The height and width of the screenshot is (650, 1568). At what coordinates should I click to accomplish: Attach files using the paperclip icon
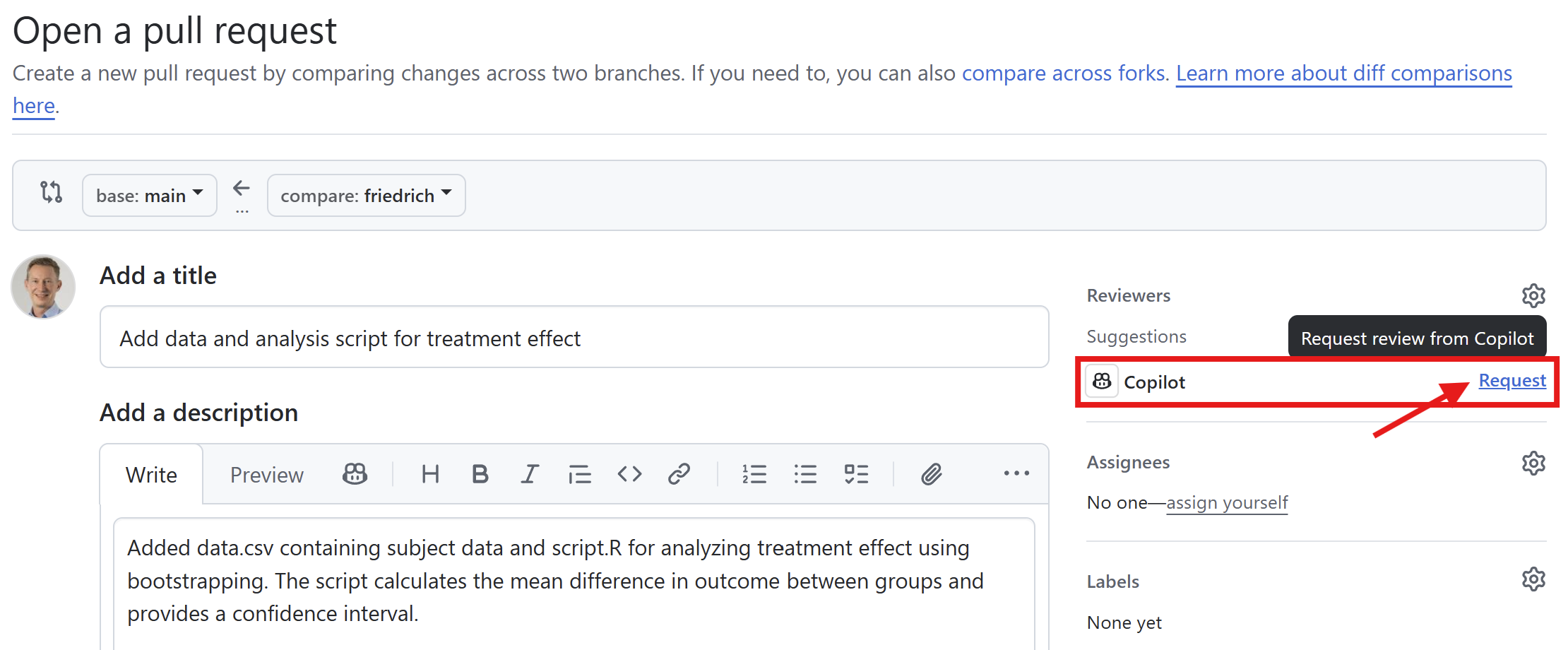[x=932, y=474]
